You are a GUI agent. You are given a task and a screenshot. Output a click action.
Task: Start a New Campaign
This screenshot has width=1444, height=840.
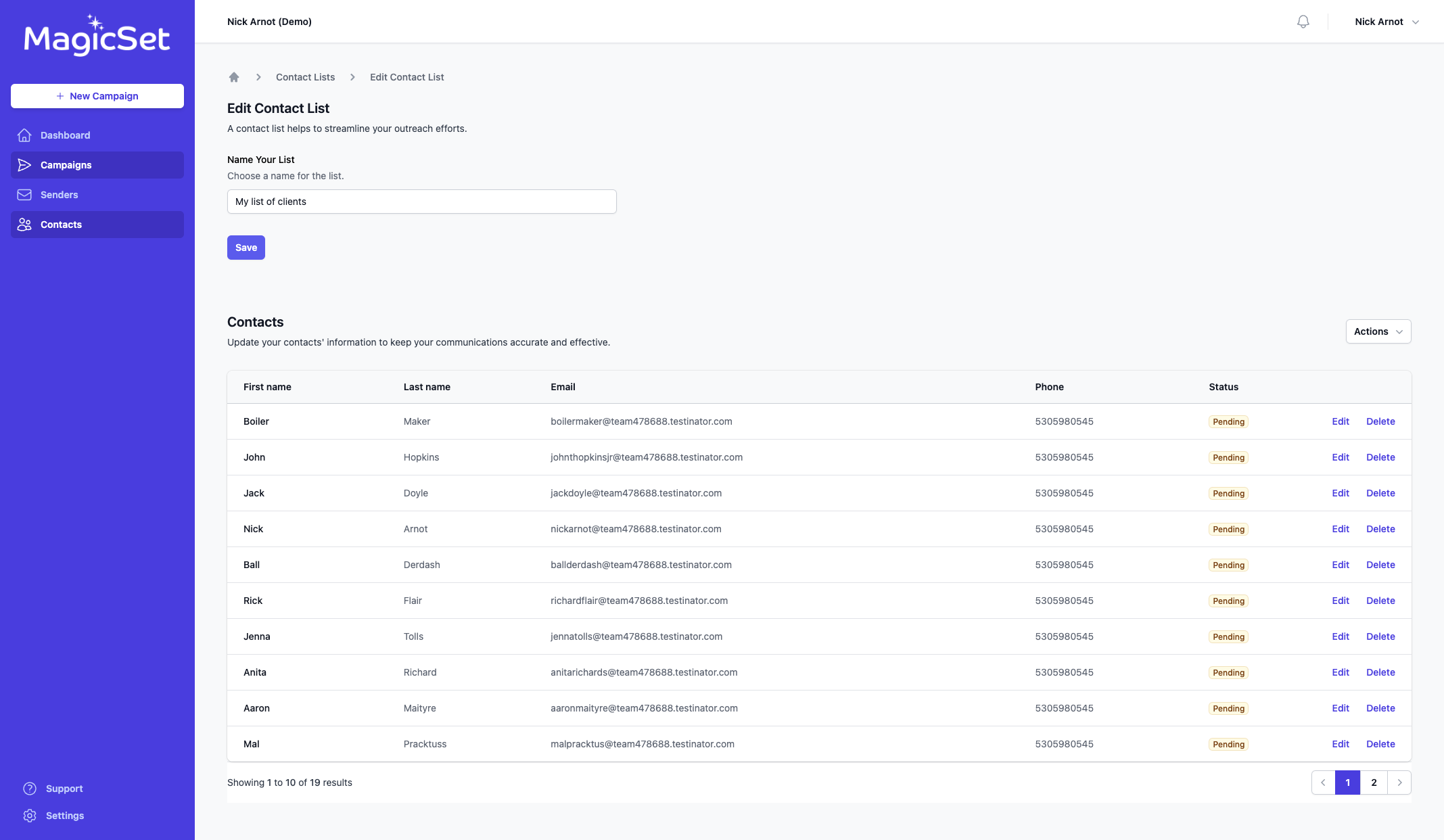[x=97, y=96]
